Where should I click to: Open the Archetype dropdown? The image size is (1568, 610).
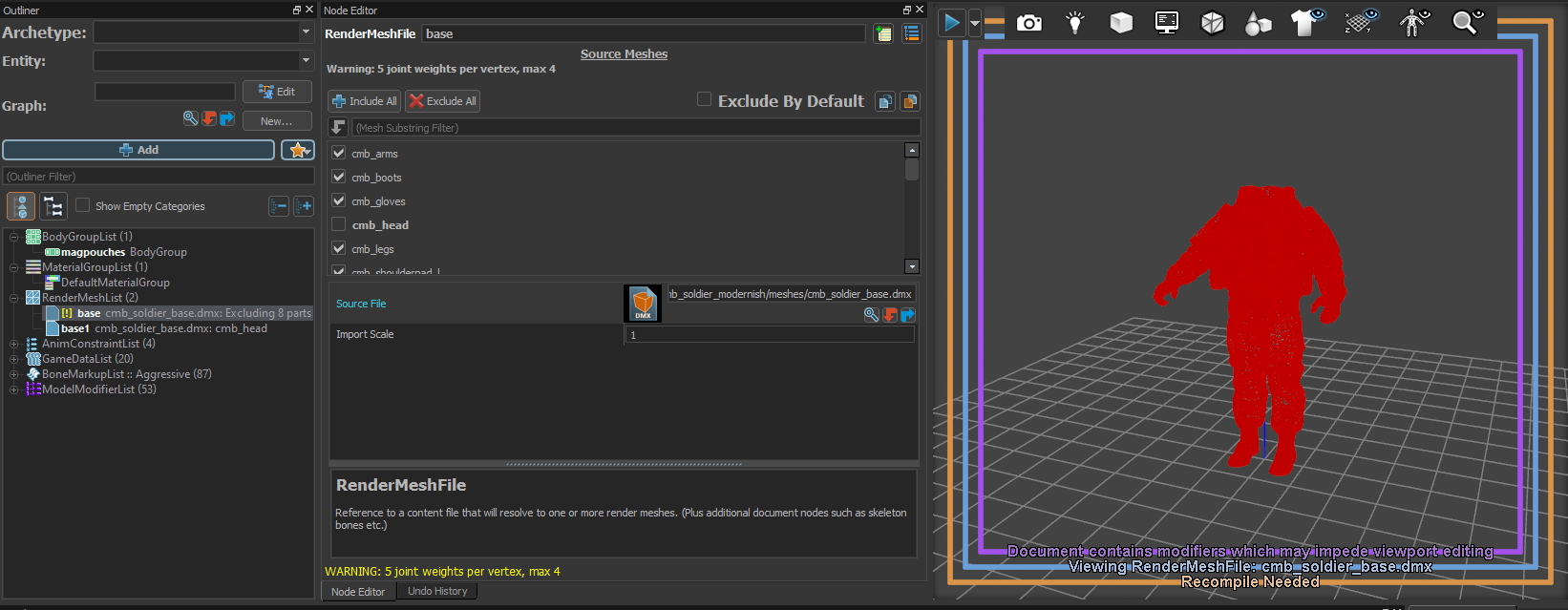click(x=306, y=32)
